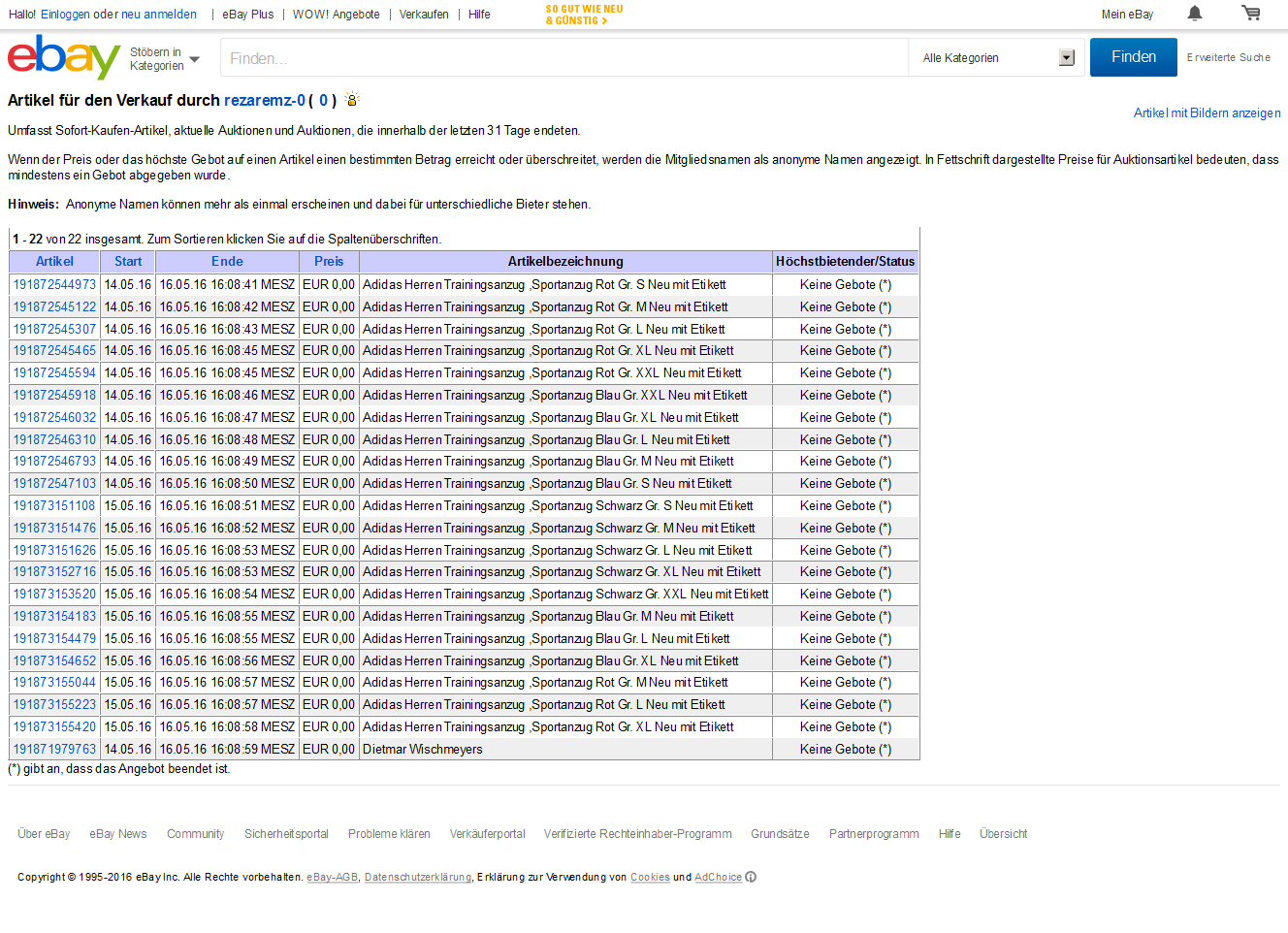Open item number 191872545122
Screen dimensions: 1288x933
54,307
